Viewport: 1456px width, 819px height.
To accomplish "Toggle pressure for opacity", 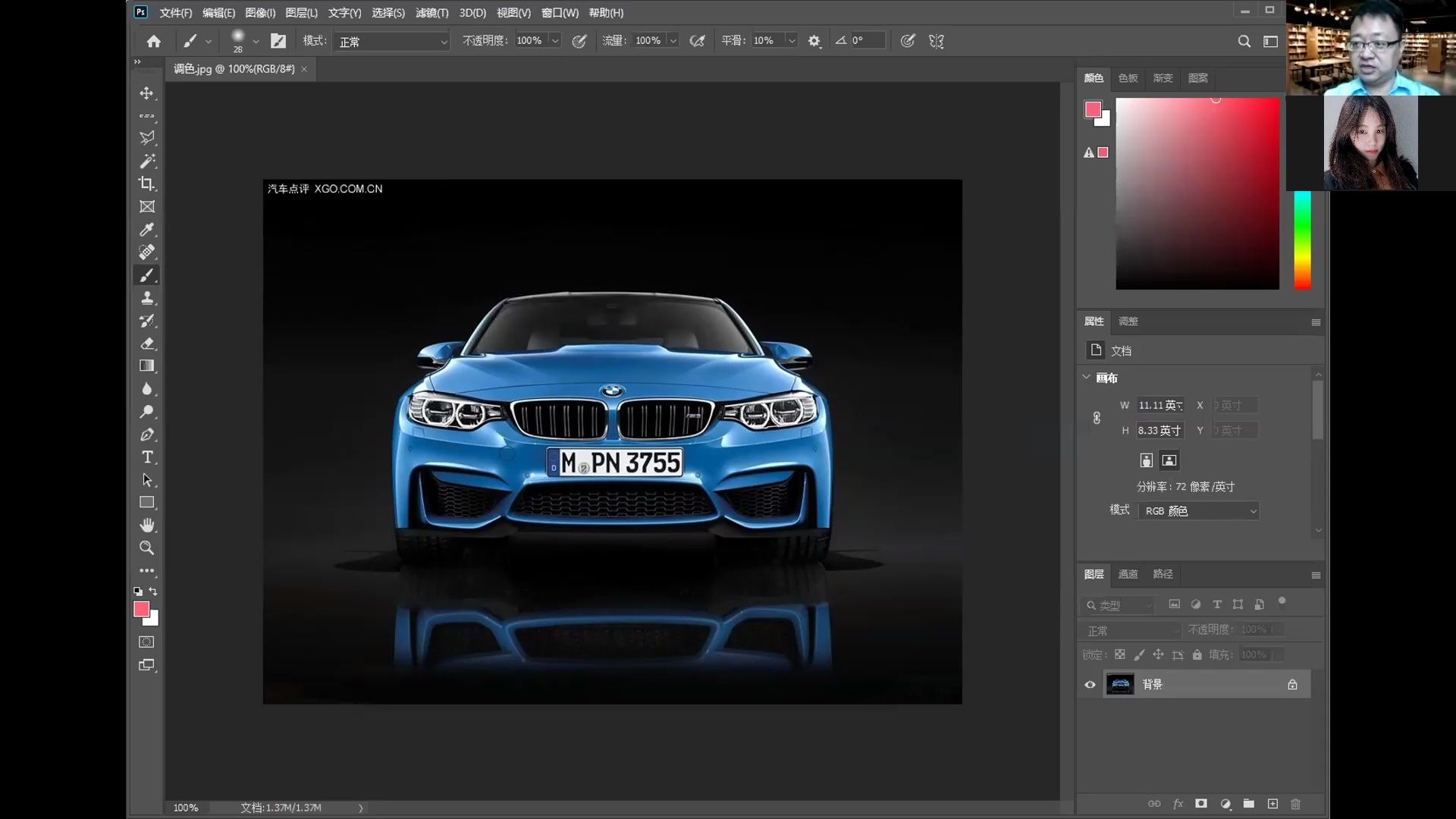I will coord(579,41).
